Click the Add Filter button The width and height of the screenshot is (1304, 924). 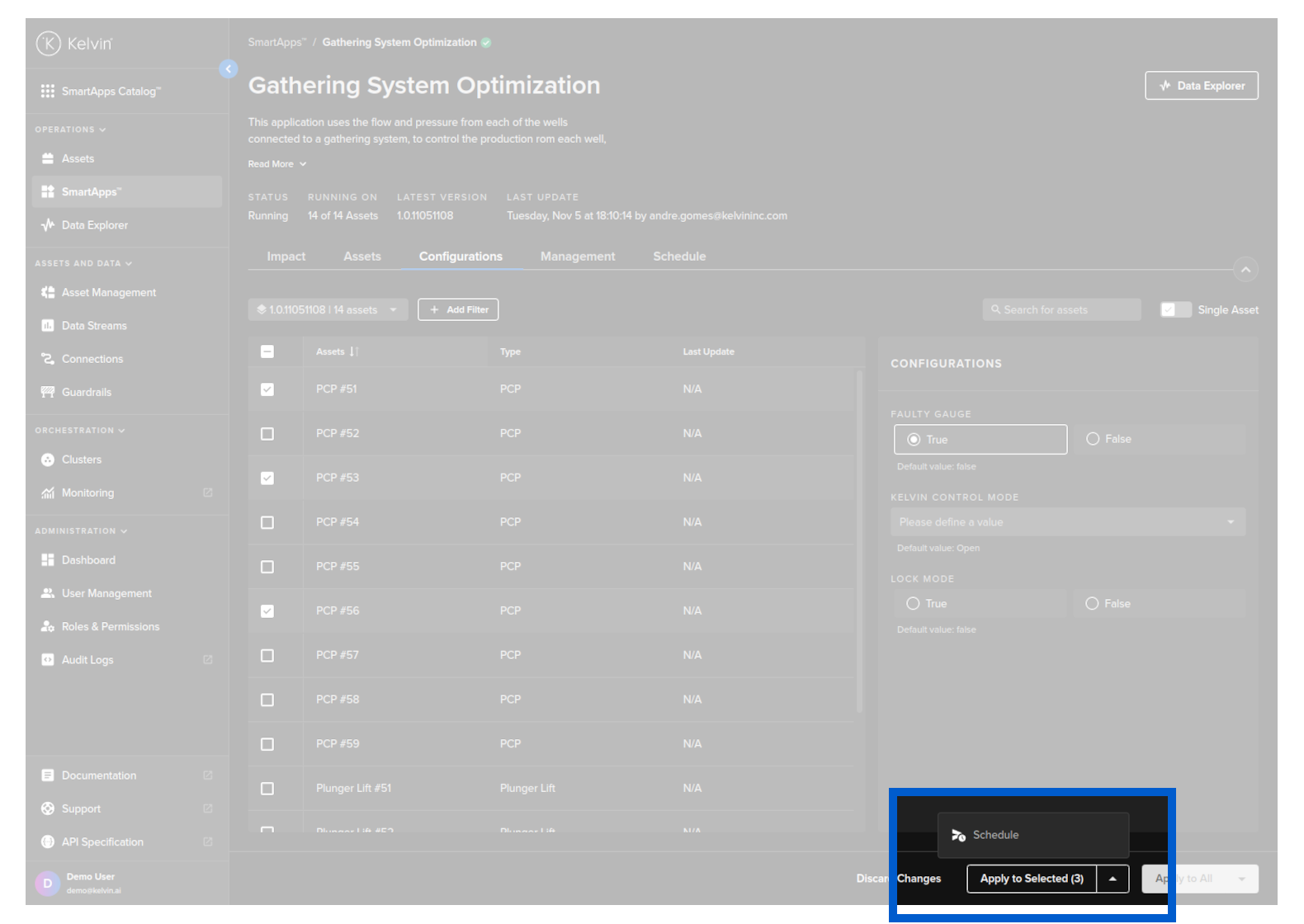tap(458, 310)
